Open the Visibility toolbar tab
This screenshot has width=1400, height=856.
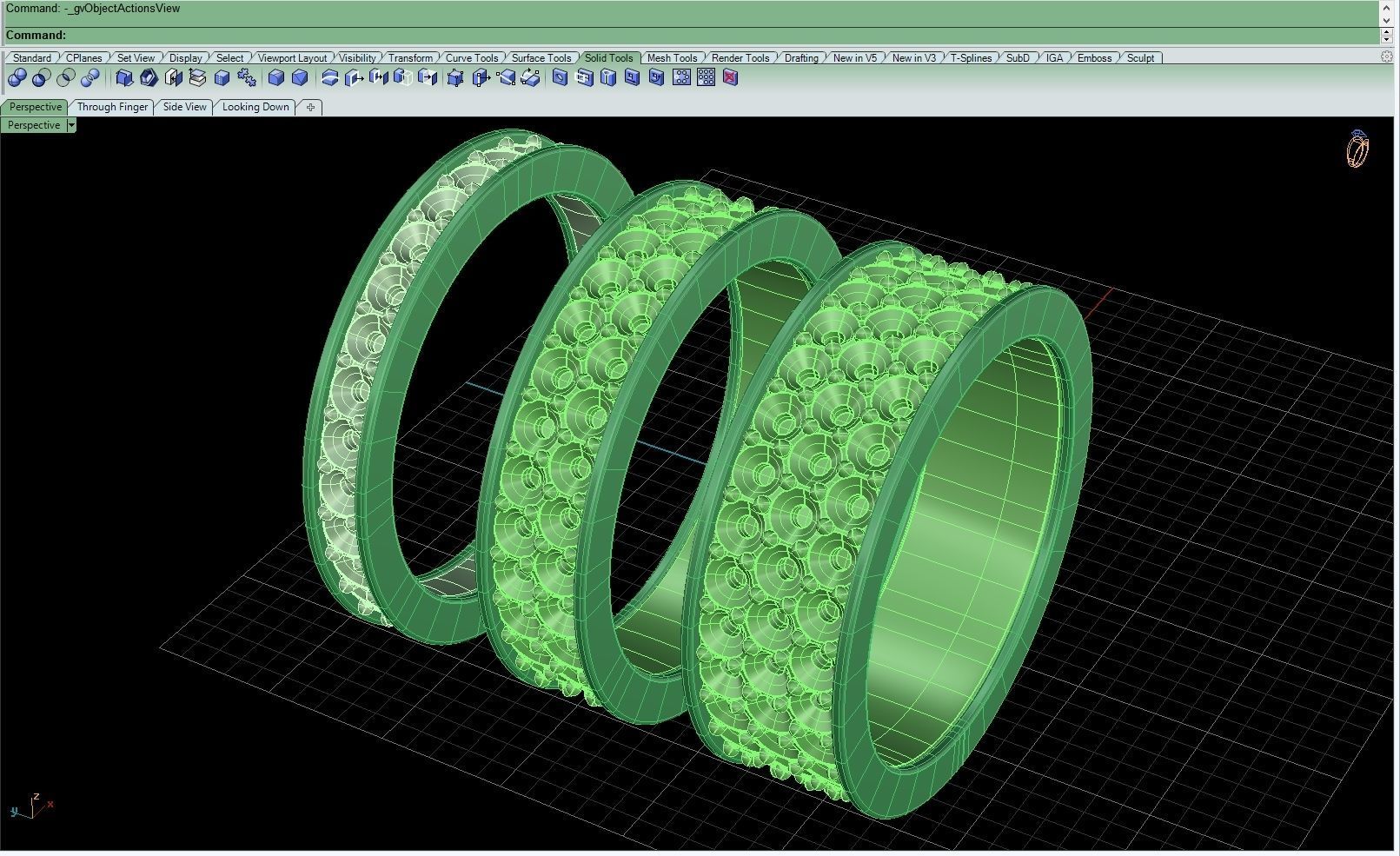click(x=358, y=58)
